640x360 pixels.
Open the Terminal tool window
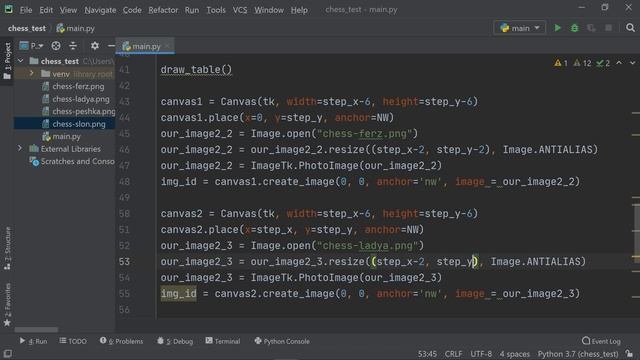(223, 341)
